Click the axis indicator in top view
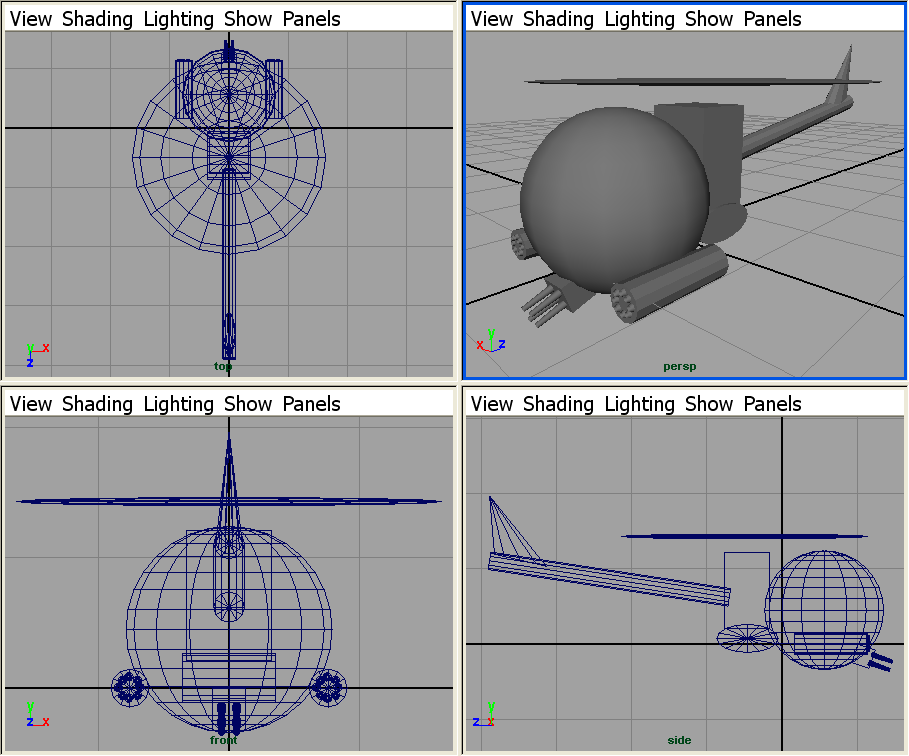909x756 pixels. 36,353
